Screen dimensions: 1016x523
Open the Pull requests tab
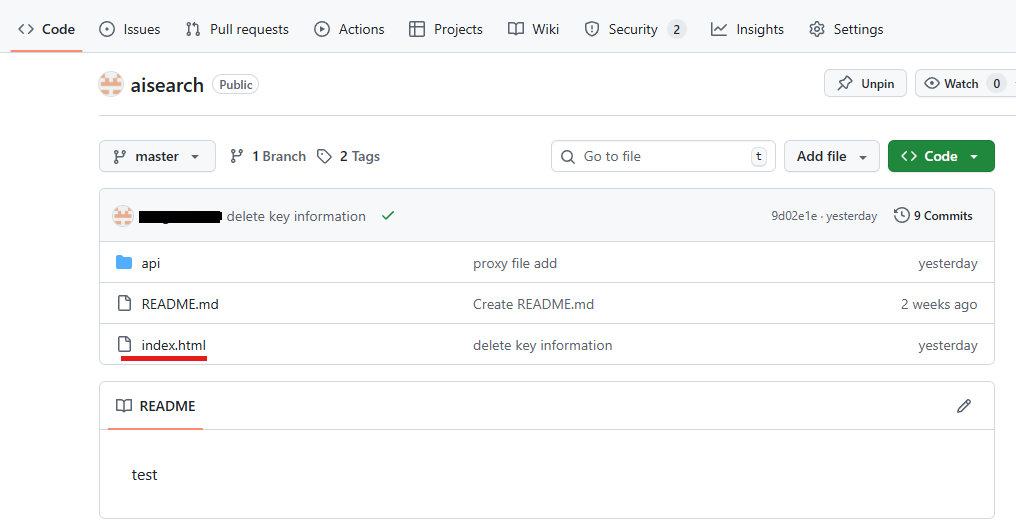pyautogui.click(x=237, y=29)
